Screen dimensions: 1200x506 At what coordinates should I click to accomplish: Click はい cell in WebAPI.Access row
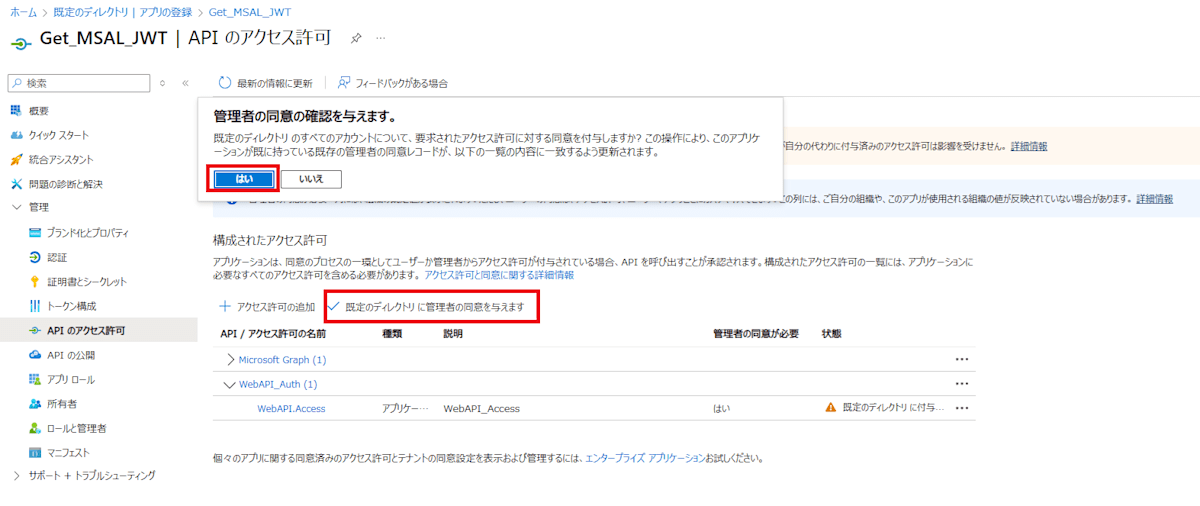[721, 408]
